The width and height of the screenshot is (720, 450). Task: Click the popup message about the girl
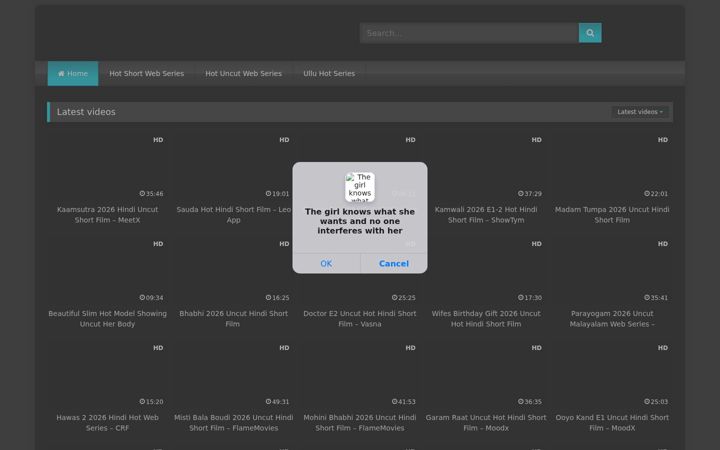tap(360, 221)
